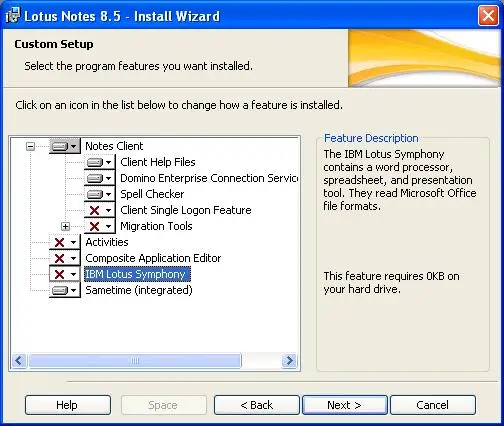Click the right arrow of horizontal scrollbar
The height and width of the screenshot is (426, 504).
click(x=289, y=360)
